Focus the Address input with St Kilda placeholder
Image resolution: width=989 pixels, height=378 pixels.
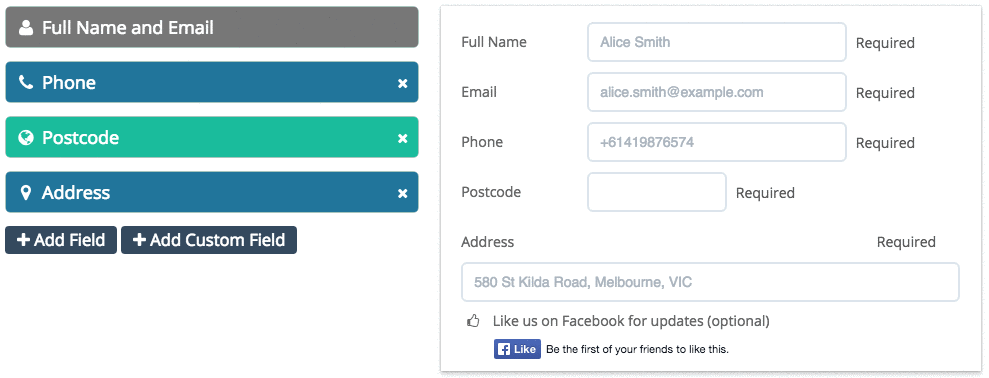click(710, 282)
